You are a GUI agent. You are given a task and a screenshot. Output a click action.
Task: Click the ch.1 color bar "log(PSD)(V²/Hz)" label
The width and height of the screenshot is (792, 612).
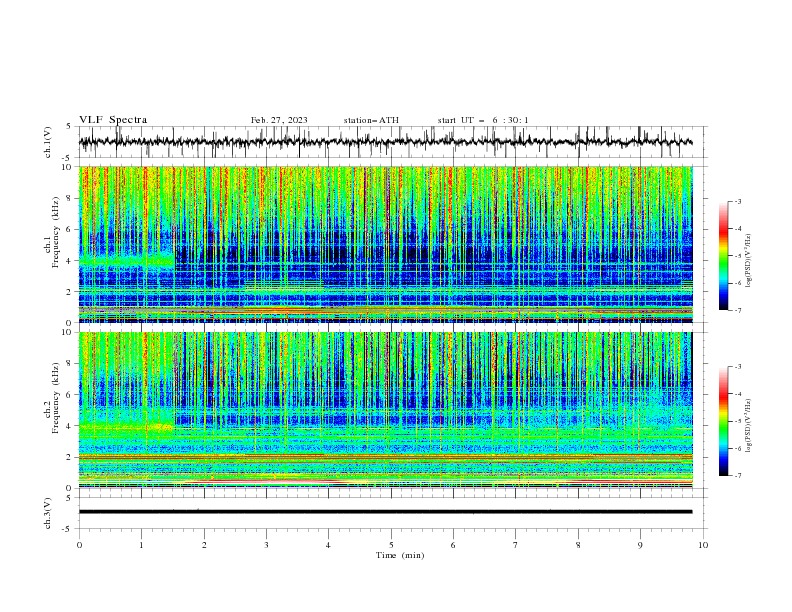[749, 261]
